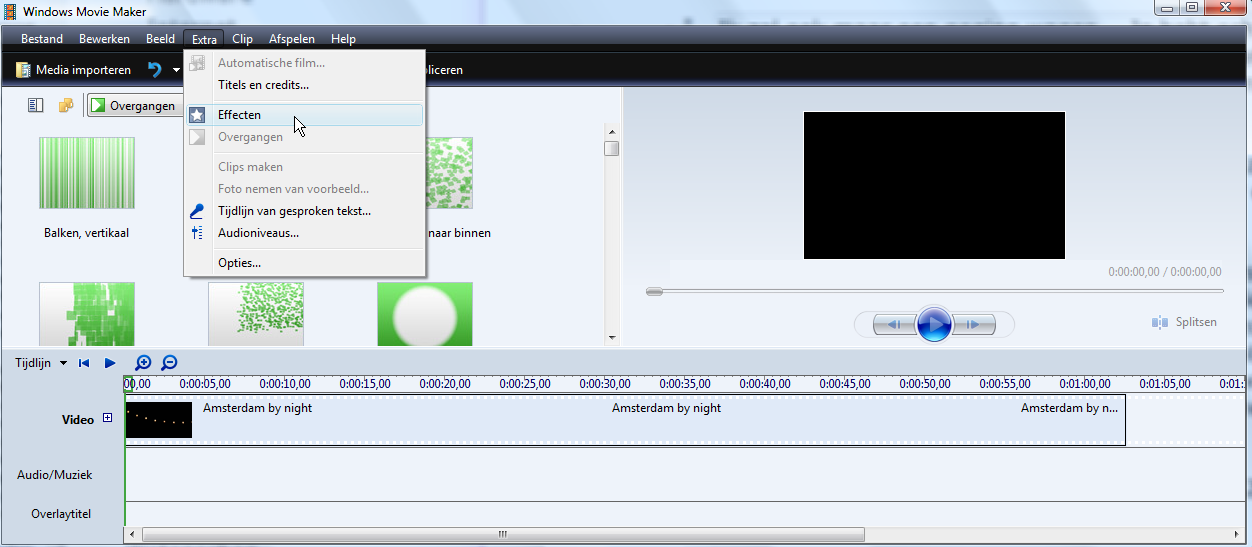Select Opties in the Extra menu

(x=239, y=263)
